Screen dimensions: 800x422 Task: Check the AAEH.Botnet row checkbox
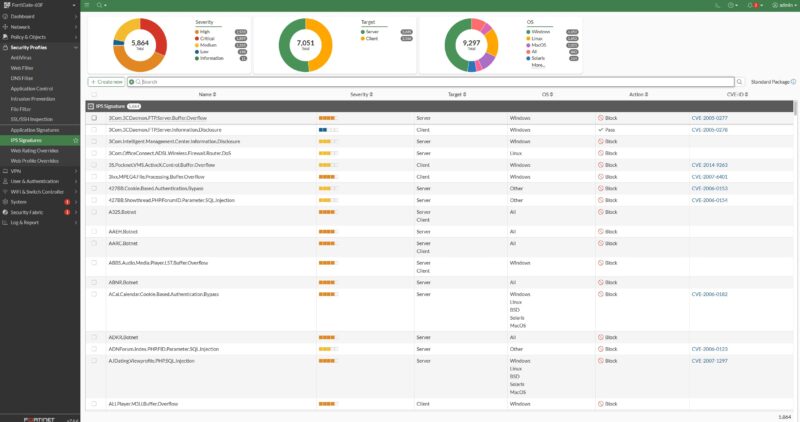[x=94, y=232]
